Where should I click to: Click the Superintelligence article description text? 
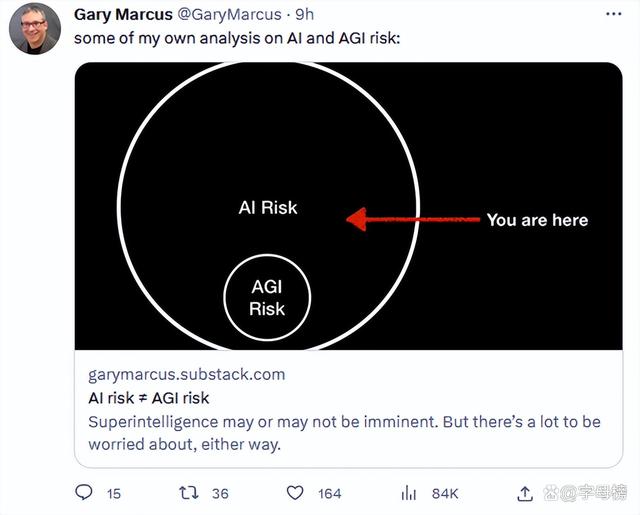pyautogui.click(x=344, y=433)
